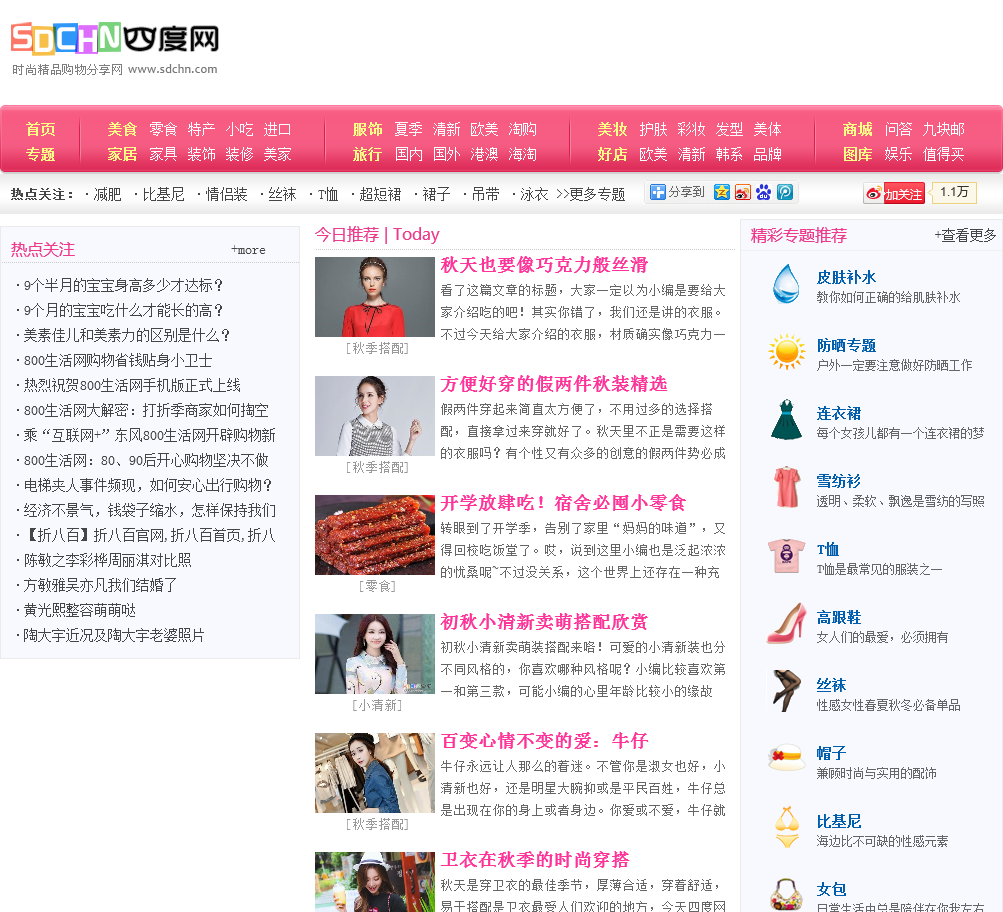This screenshot has width=1003, height=912.
Task: Open the green dress 连衣裙 icon
Action: coord(786,420)
